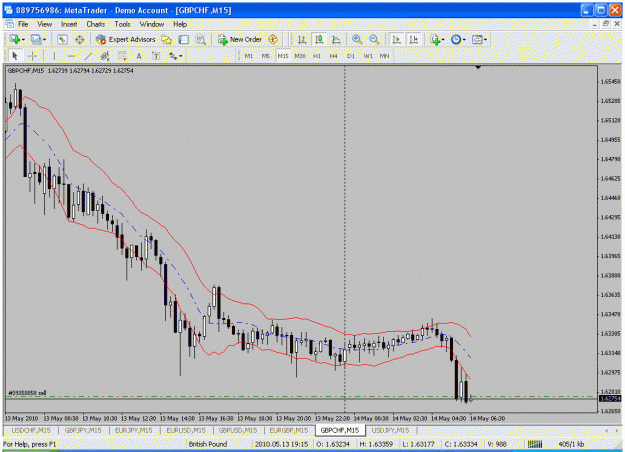Select the Crosshair tool
The width and height of the screenshot is (625, 452).
click(32, 56)
